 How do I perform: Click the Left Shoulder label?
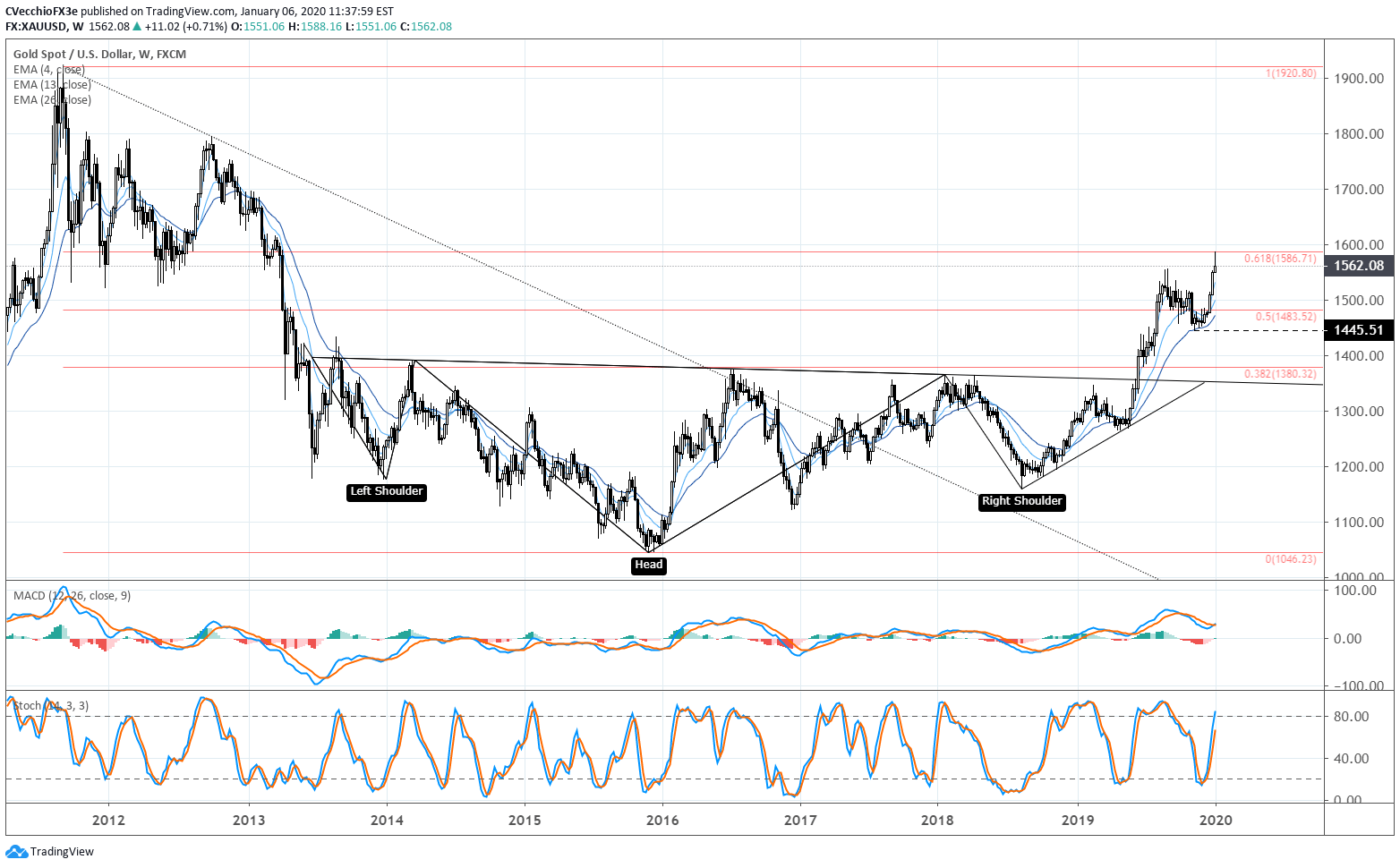pyautogui.click(x=387, y=491)
